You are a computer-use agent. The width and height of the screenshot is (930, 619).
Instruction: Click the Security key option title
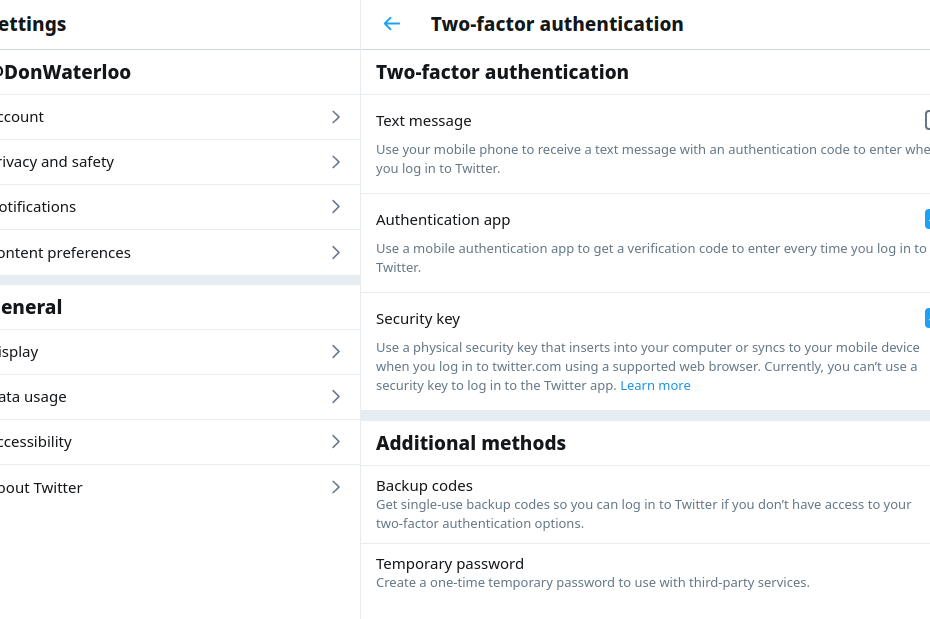(x=418, y=319)
